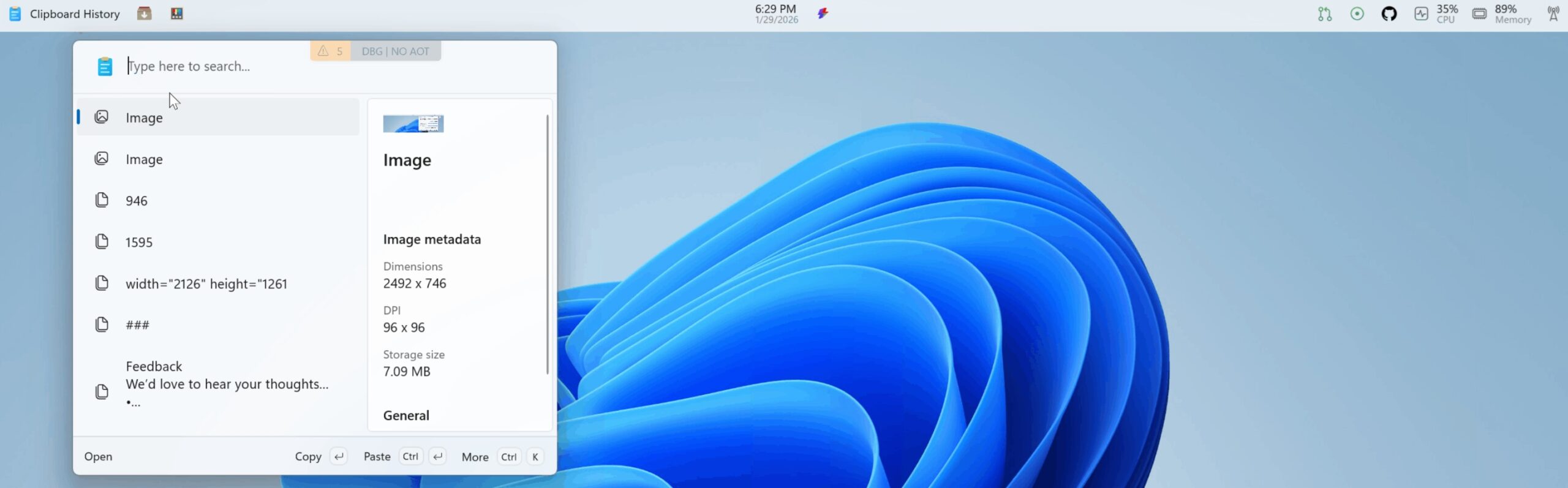The image size is (1568, 488).
Task: Click the brown download box icon
Action: (x=144, y=13)
